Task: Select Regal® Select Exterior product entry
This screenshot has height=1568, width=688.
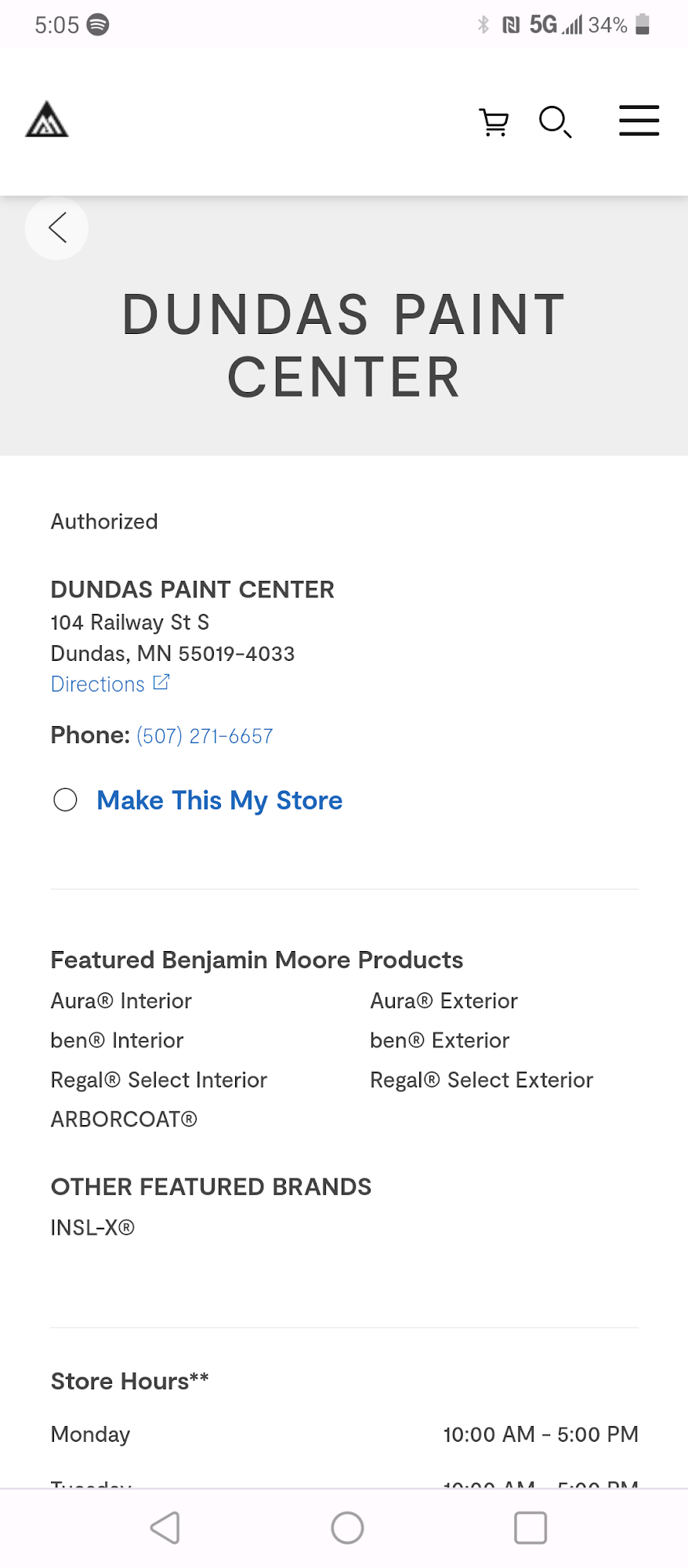Action: pyautogui.click(x=481, y=1080)
